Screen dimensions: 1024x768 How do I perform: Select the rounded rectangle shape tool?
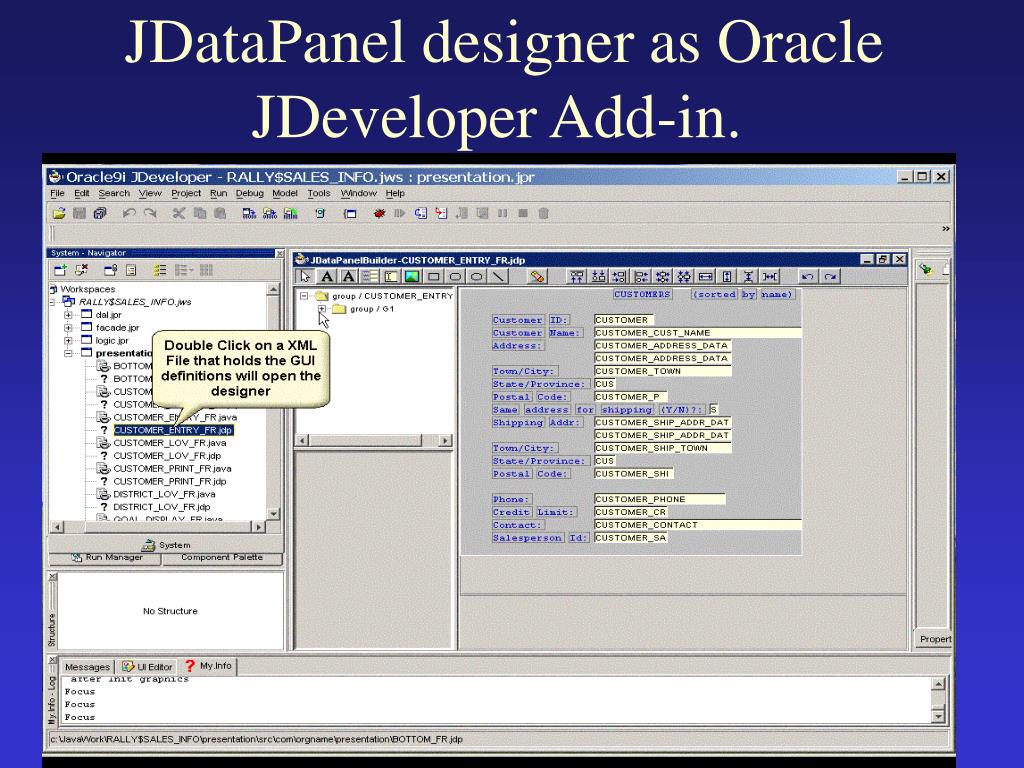[x=455, y=276]
